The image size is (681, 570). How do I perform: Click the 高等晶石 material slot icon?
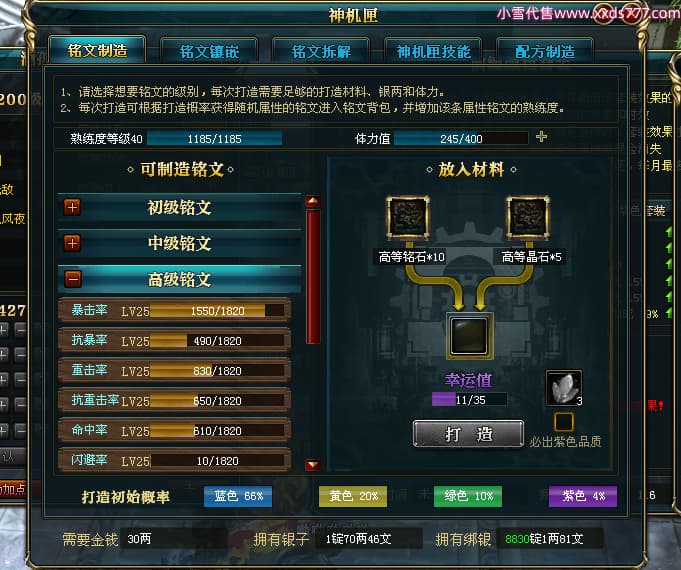click(x=528, y=218)
